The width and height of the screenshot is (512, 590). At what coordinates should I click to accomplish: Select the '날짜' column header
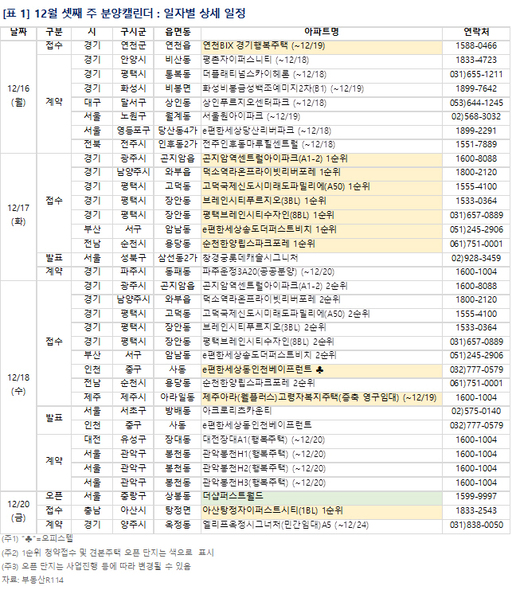(18, 32)
